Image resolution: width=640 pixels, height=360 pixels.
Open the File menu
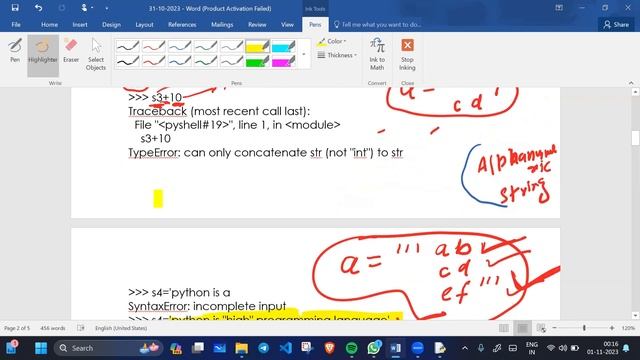pos(16,24)
